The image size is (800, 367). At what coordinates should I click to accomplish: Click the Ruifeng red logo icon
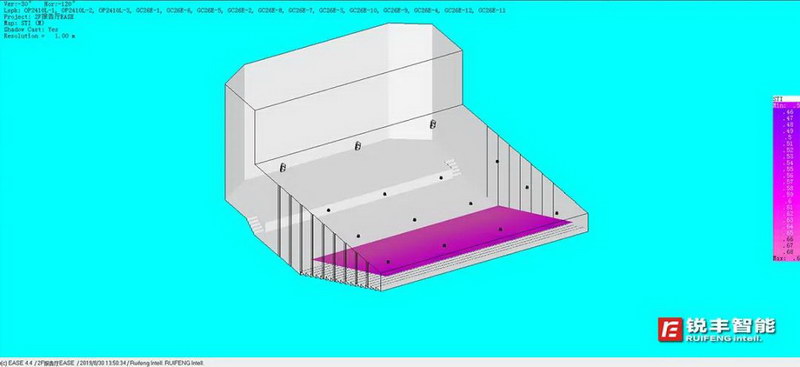pos(670,329)
